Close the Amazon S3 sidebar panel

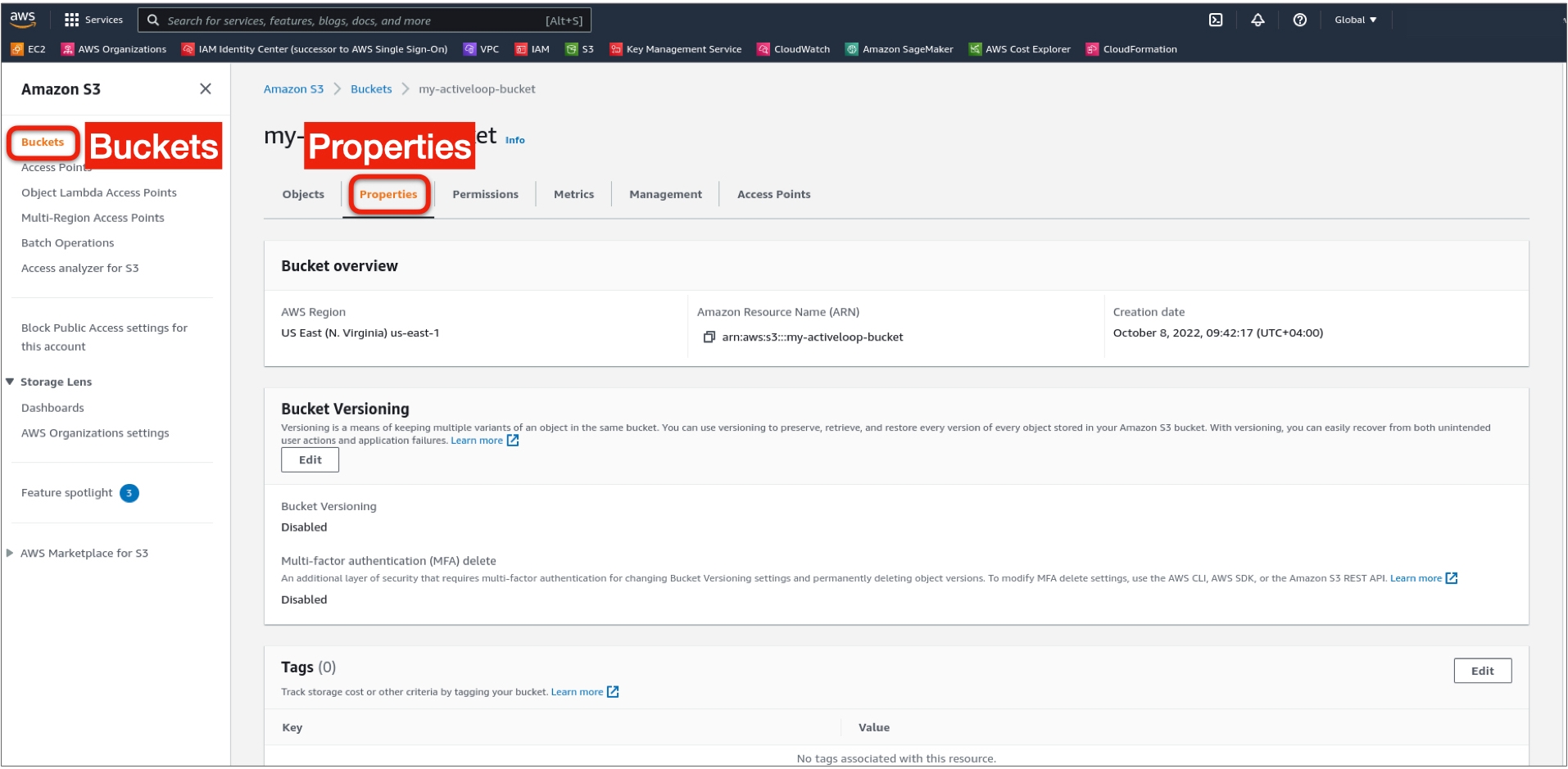(206, 89)
